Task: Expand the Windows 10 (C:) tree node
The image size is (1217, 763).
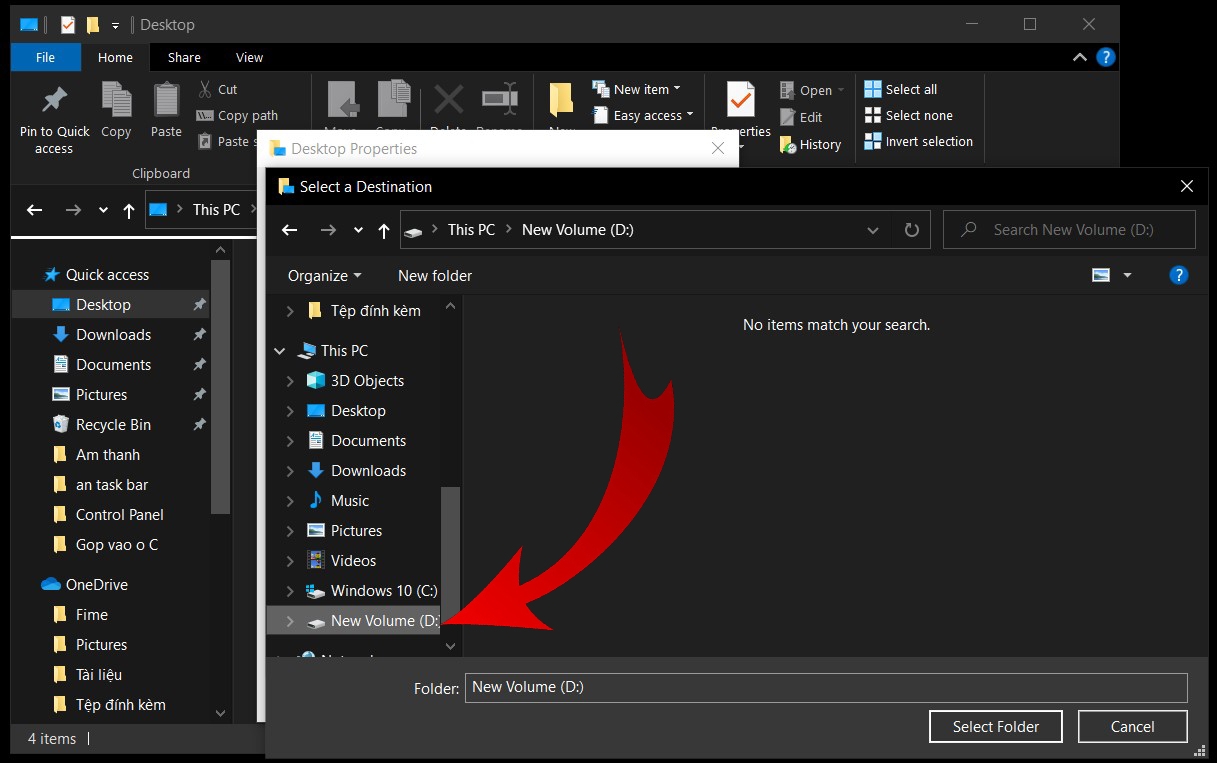Action: click(x=290, y=591)
